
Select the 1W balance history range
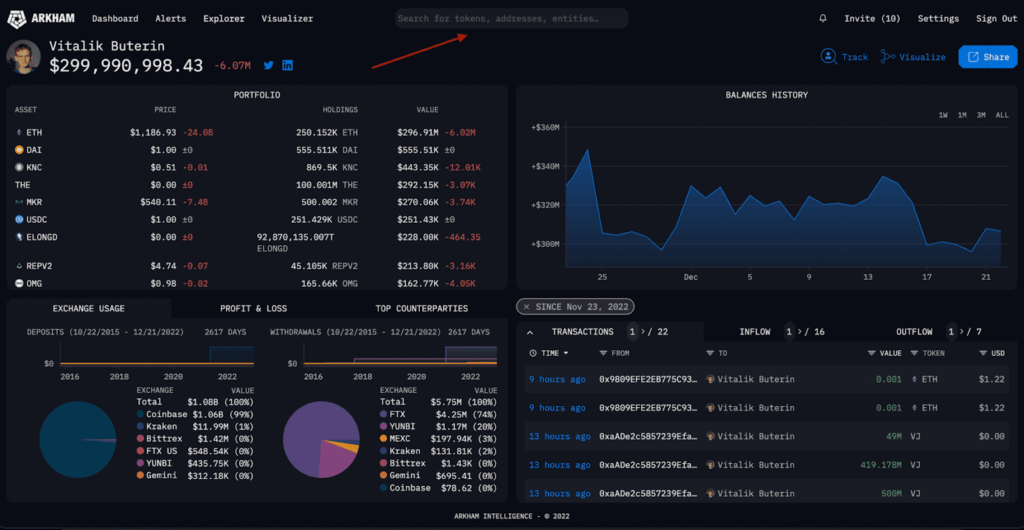(x=943, y=115)
